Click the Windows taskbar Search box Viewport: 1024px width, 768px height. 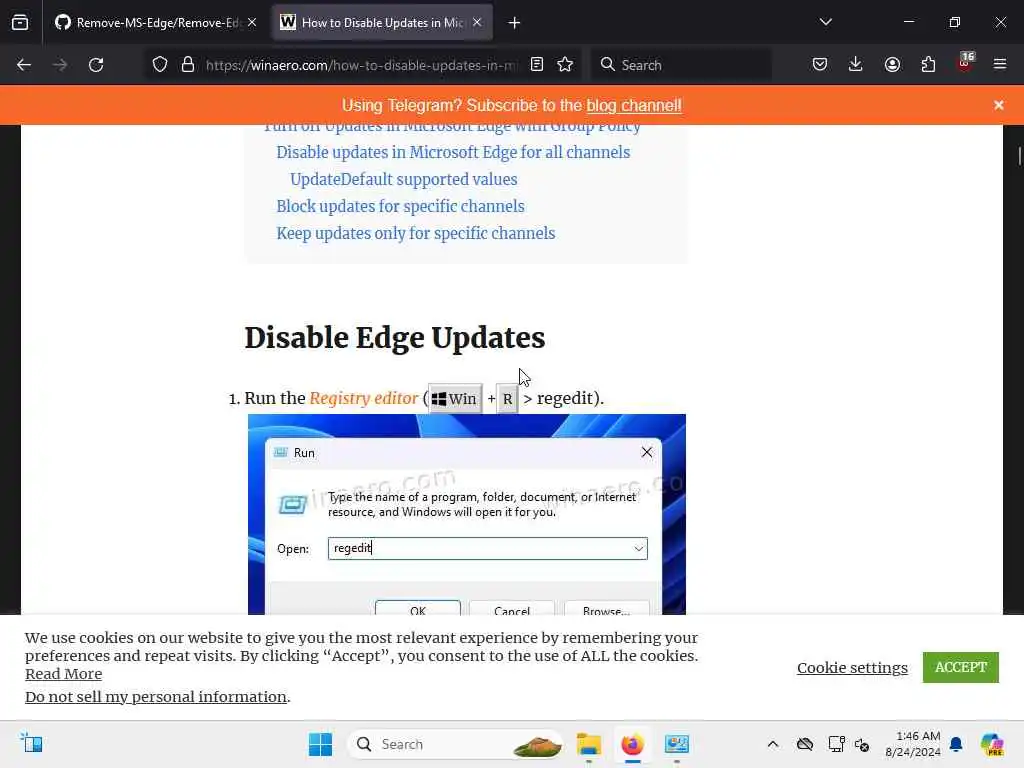[x=455, y=744]
